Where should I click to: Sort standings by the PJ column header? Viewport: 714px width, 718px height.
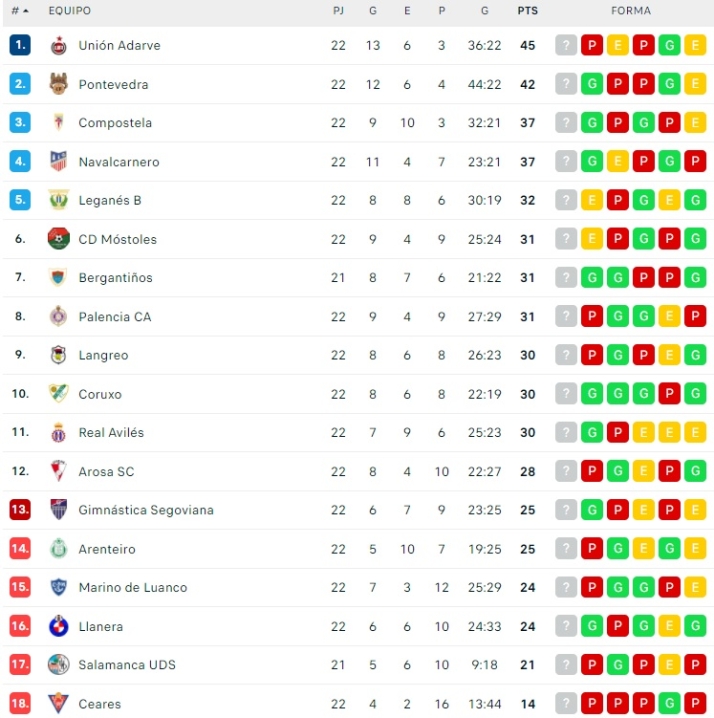[338, 11]
